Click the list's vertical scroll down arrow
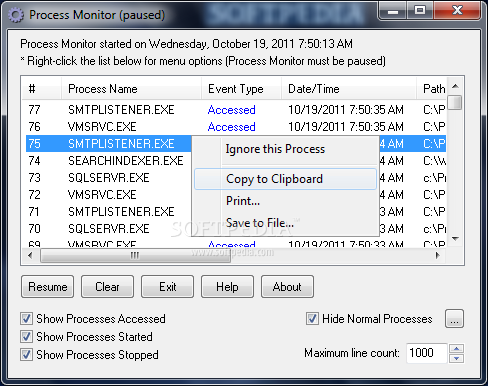488x386 pixels. click(455, 239)
